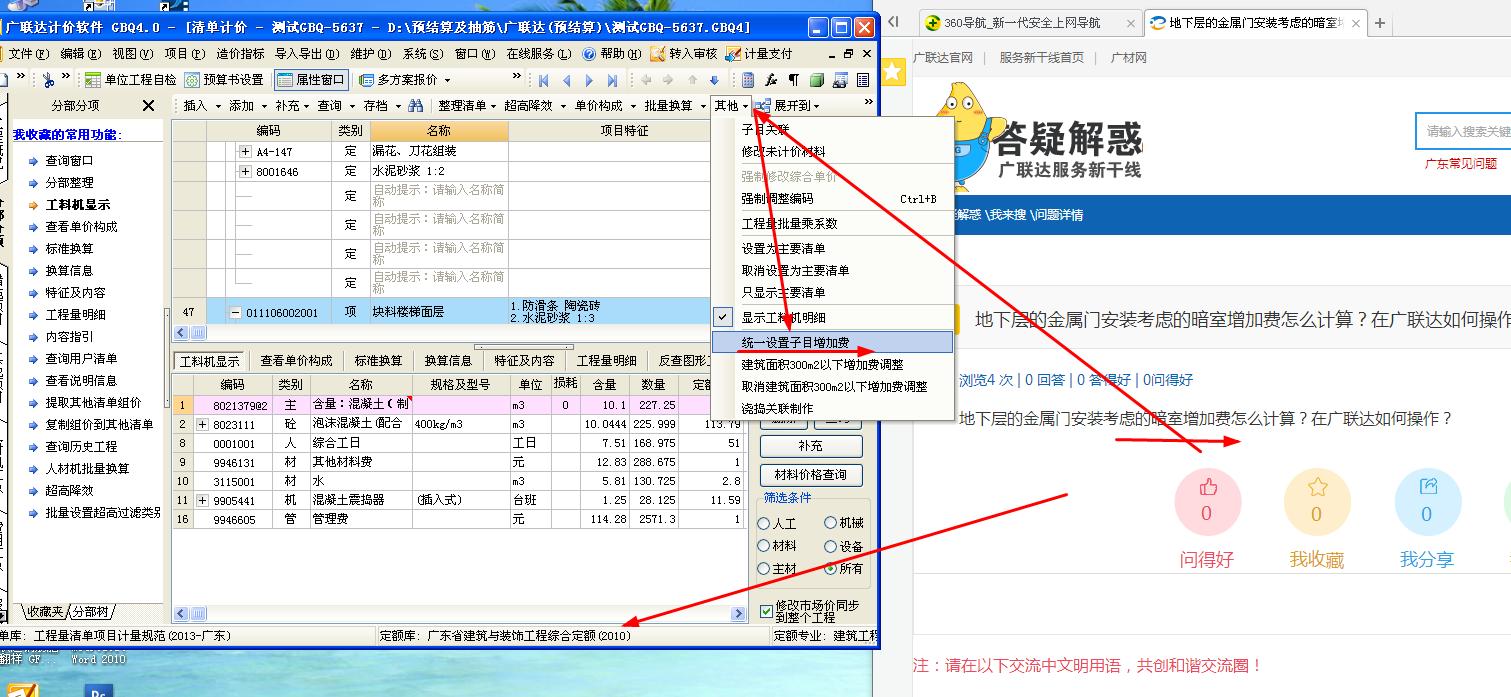Viewport: 1511px width, 697px height.
Task: Click the binoculars find icon
Action: [x=415, y=105]
